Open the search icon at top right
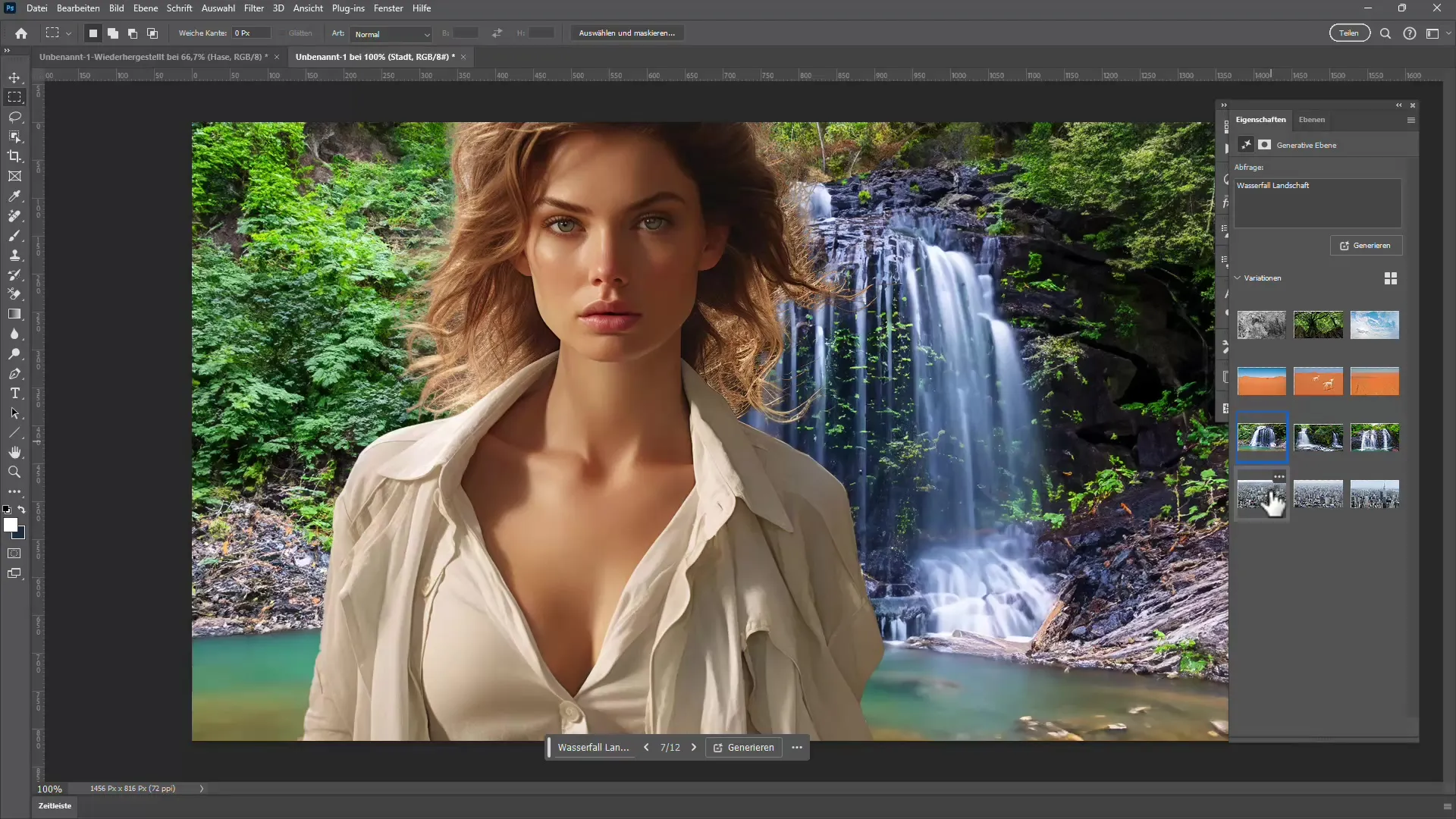Viewport: 1456px width, 819px height. pyautogui.click(x=1385, y=33)
